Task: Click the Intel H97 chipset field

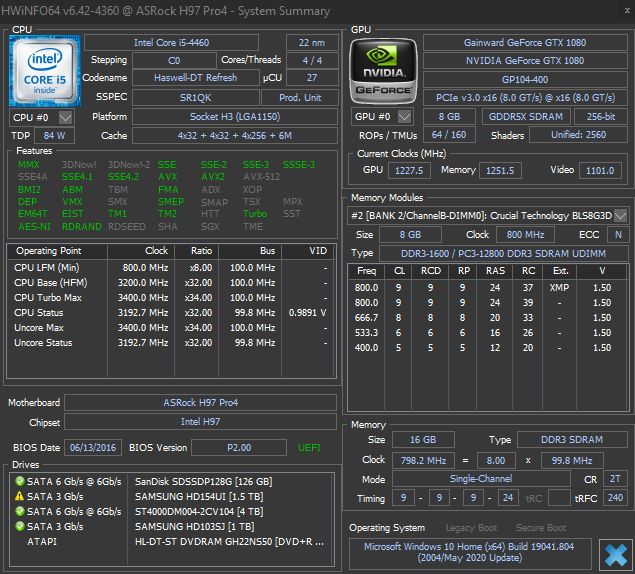Action: (200, 422)
